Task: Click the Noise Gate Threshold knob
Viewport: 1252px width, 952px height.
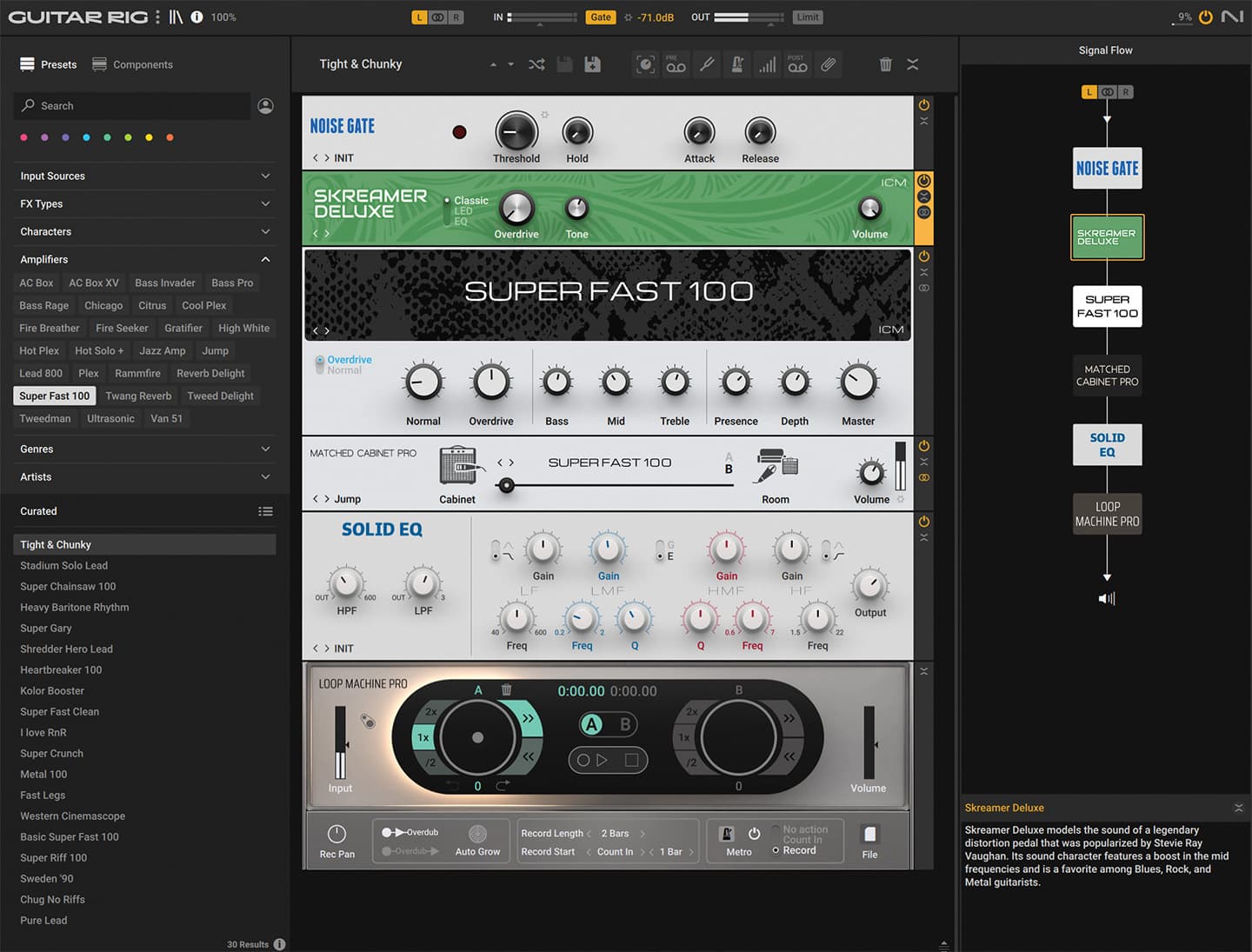Action: [x=516, y=132]
